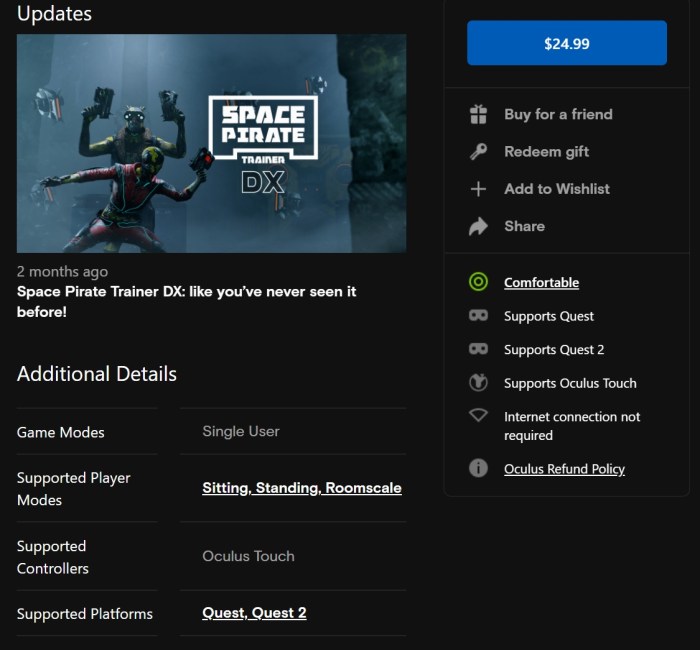The image size is (700, 650).
Task: Open the Comfortable rating link
Action: 542,283
